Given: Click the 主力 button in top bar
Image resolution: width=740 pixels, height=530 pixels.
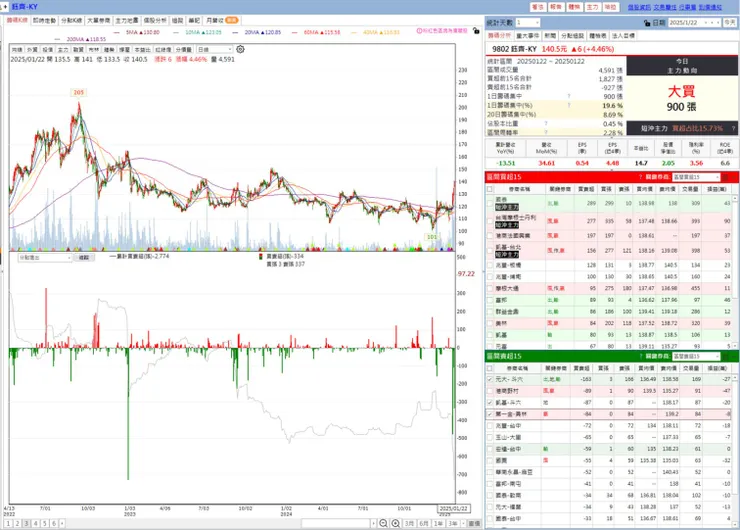Looking at the screenshot, I should pyautogui.click(x=592, y=7).
